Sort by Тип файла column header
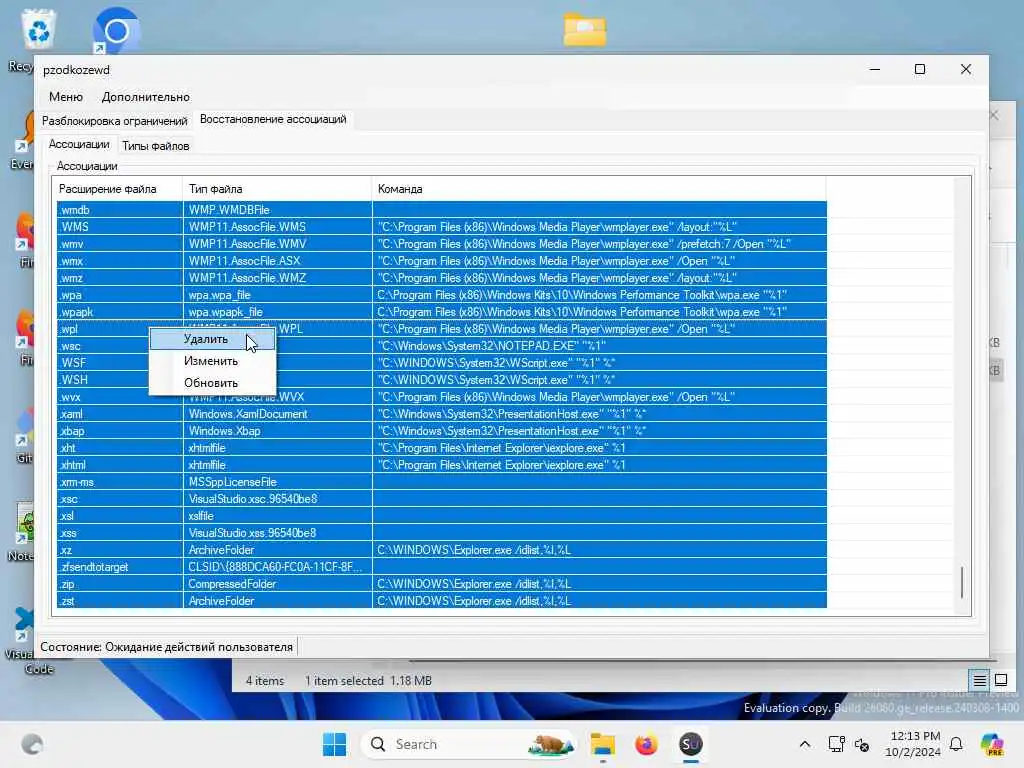The width and height of the screenshot is (1024, 768). coord(277,189)
